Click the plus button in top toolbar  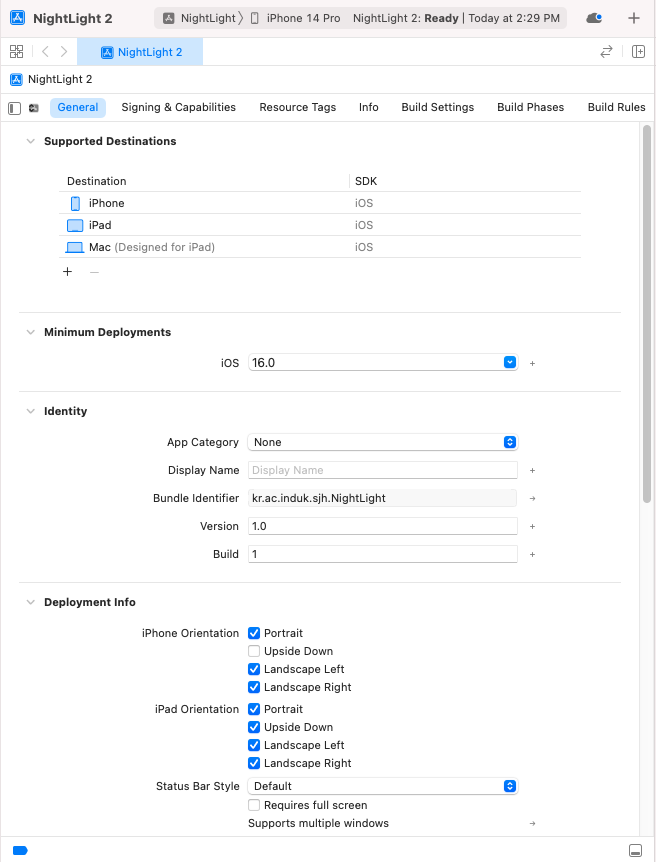634,18
